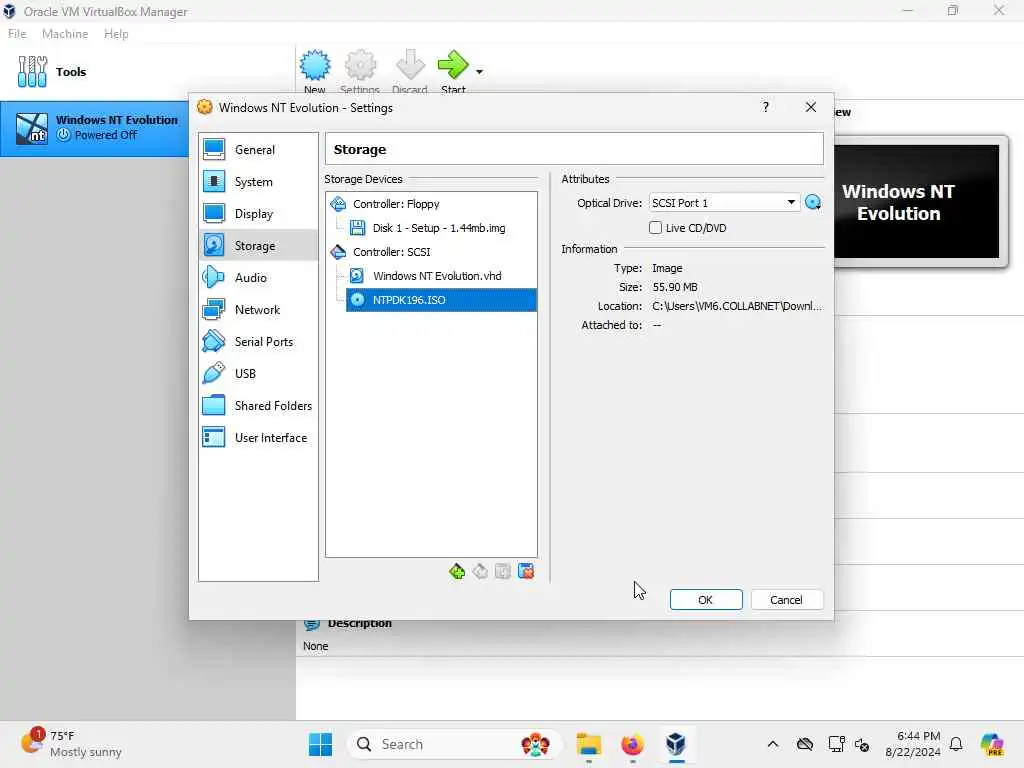This screenshot has height=768, width=1024.
Task: Select the Storage settings category
Action: pyautogui.click(x=258, y=246)
